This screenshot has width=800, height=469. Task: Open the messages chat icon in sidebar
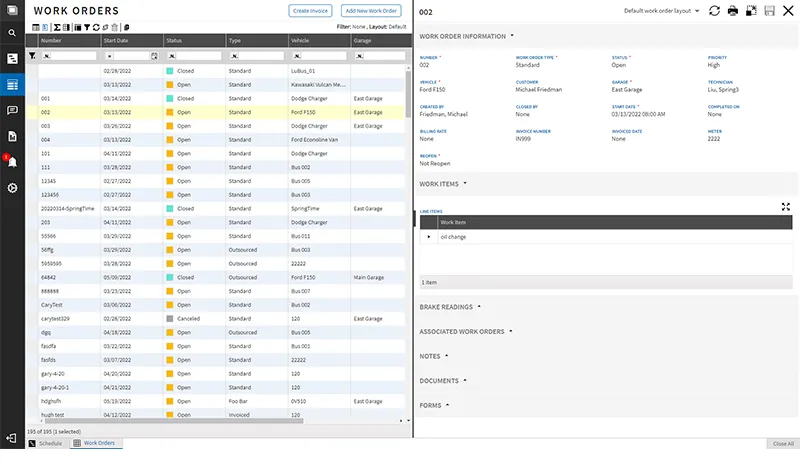[x=12, y=110]
